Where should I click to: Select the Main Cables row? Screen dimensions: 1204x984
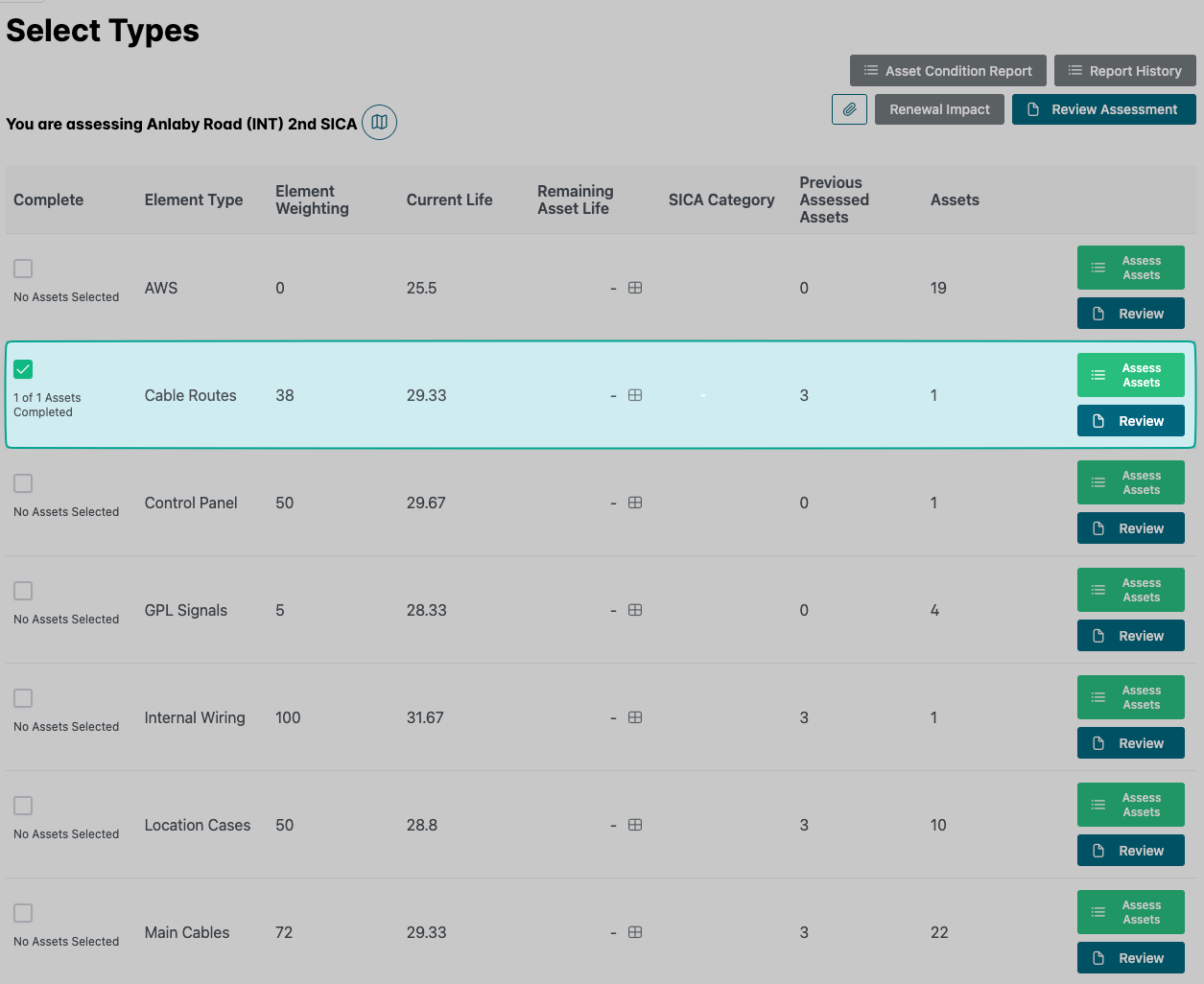(187, 932)
